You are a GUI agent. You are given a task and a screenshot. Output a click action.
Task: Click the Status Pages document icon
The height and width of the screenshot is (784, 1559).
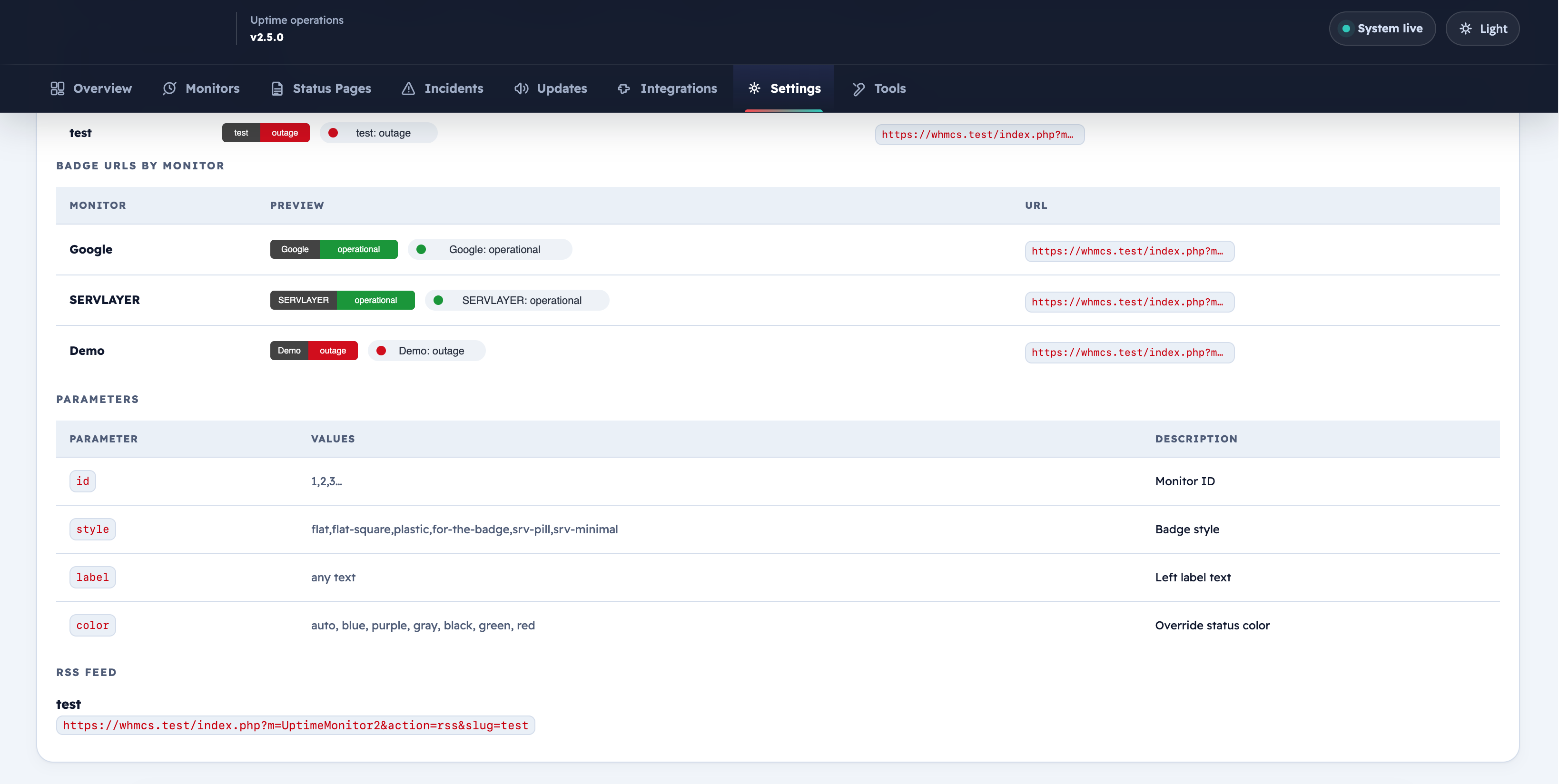point(277,88)
